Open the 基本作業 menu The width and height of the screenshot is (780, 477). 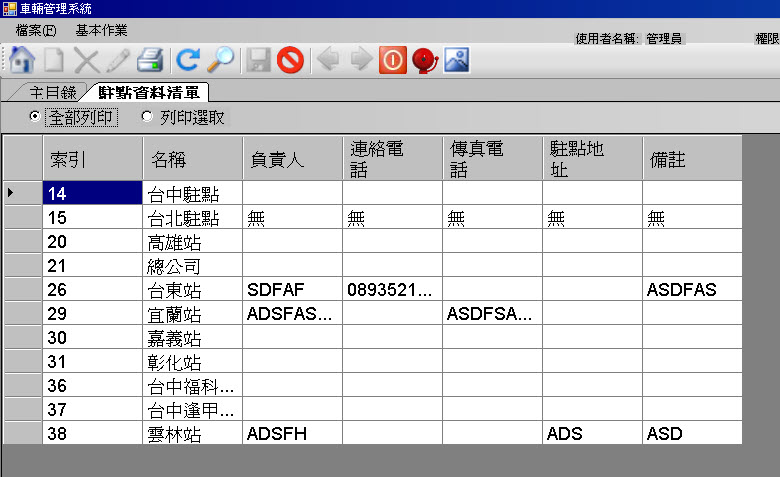pyautogui.click(x=101, y=30)
